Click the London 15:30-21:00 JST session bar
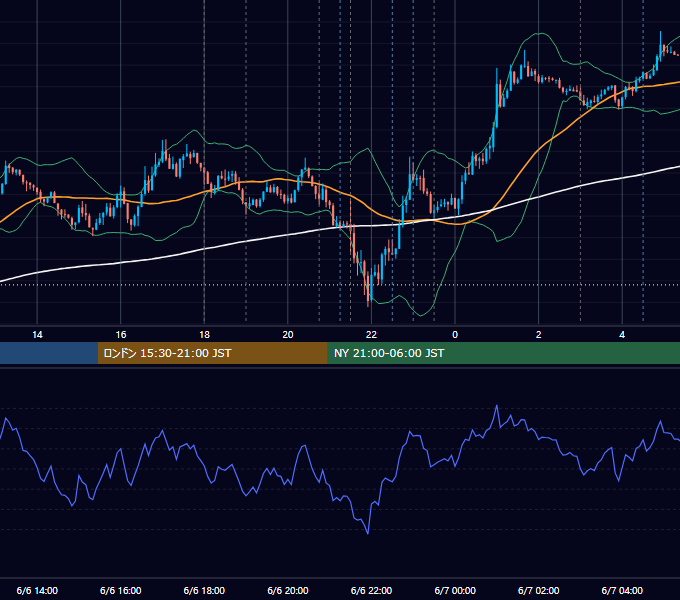The image size is (680, 600). pyautogui.click(x=212, y=353)
